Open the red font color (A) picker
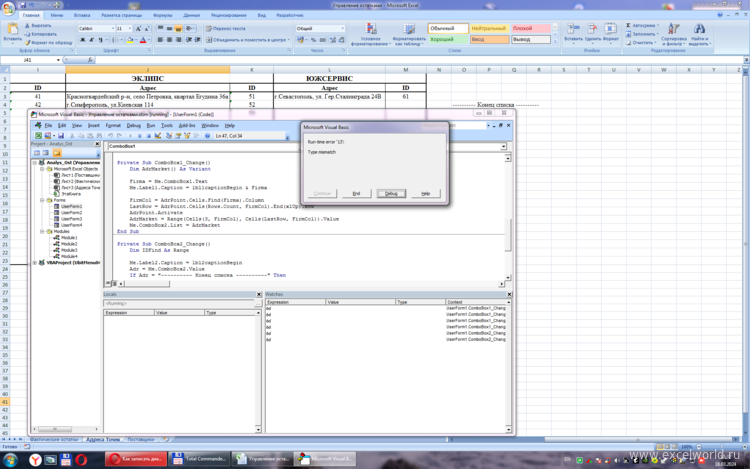Screen dimensions: 750x469 pos(143,40)
